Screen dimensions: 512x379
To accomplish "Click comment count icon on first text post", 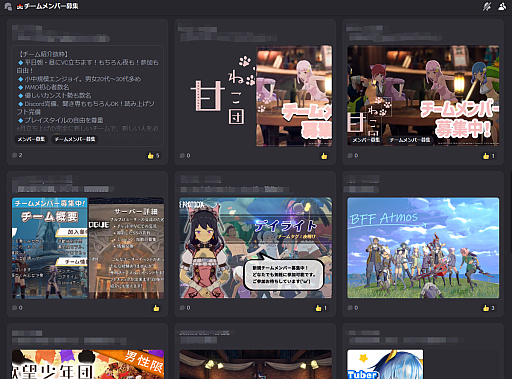I will tap(17, 155).
